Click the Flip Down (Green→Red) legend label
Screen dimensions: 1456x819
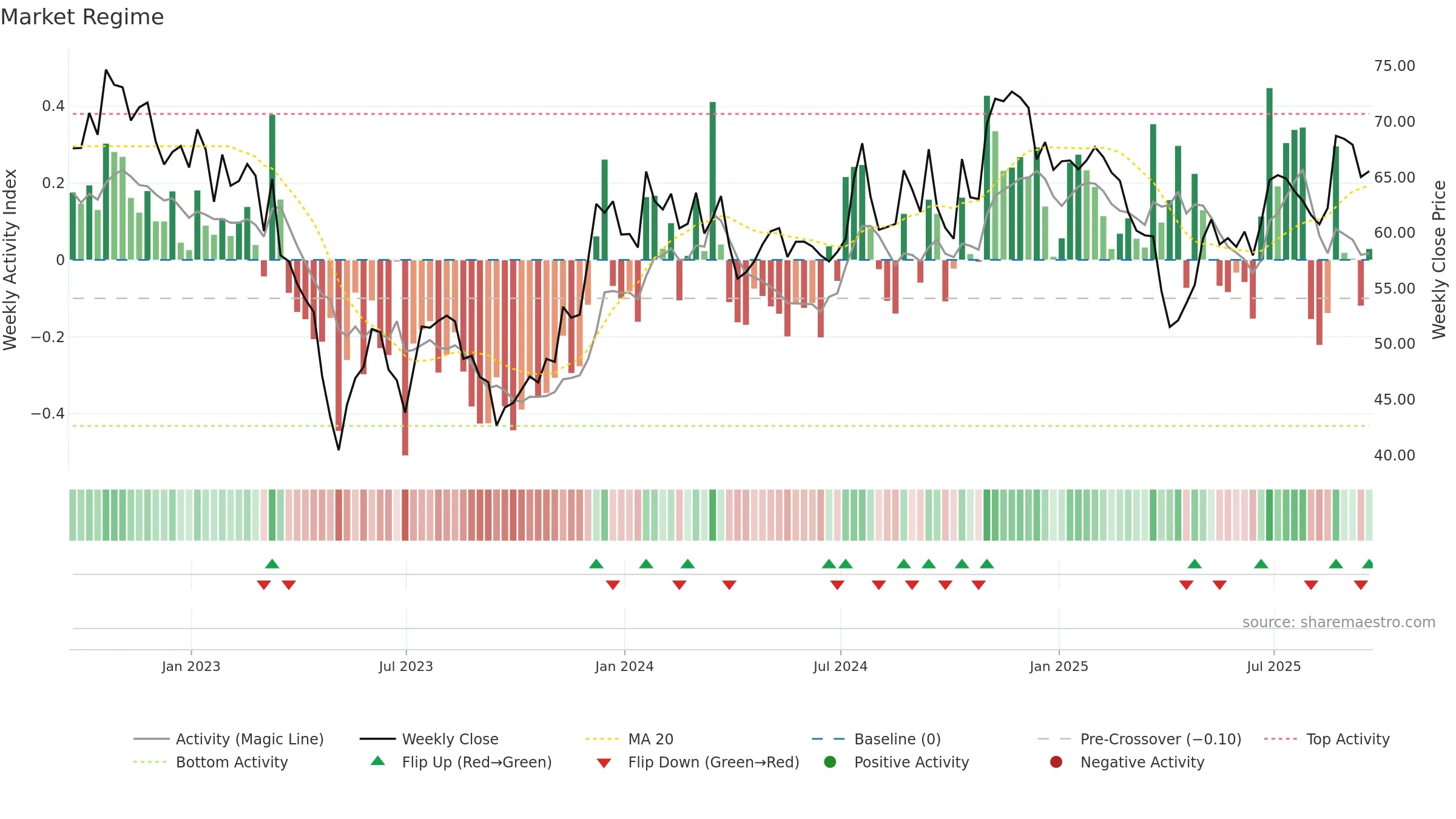pyautogui.click(x=713, y=762)
